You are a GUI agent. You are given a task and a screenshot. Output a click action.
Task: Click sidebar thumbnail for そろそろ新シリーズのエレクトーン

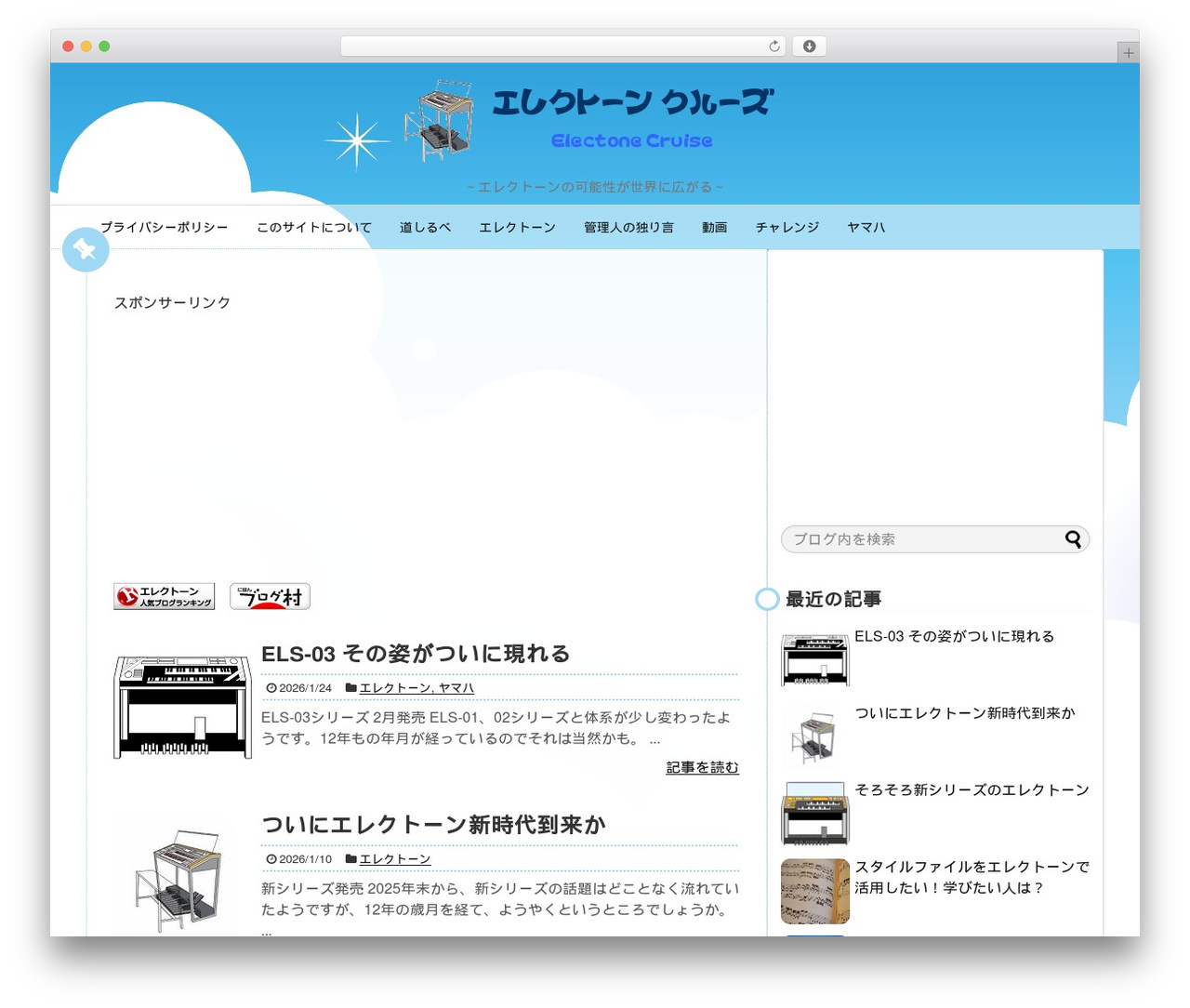click(x=815, y=814)
